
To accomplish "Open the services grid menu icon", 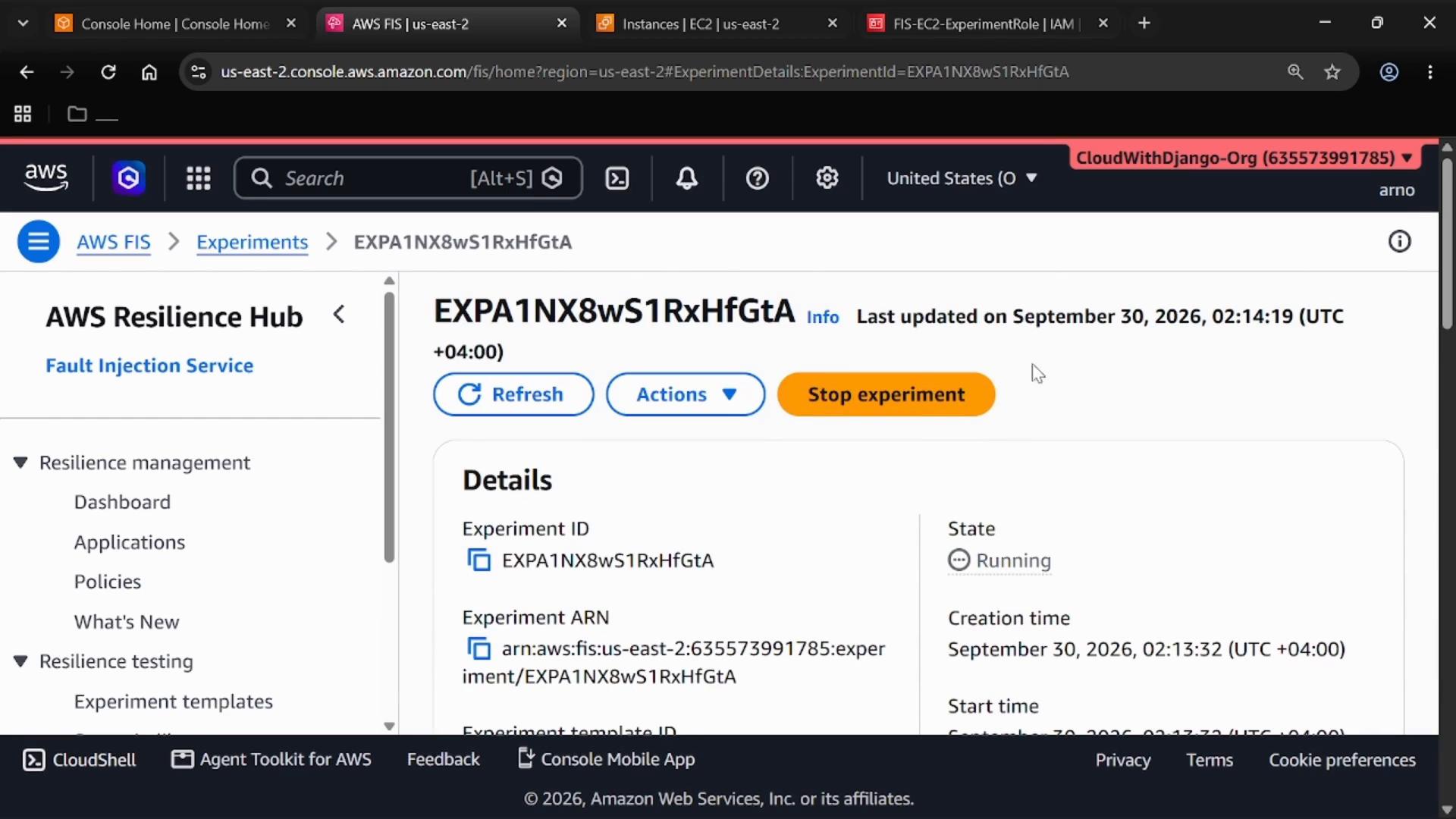I will click(199, 178).
